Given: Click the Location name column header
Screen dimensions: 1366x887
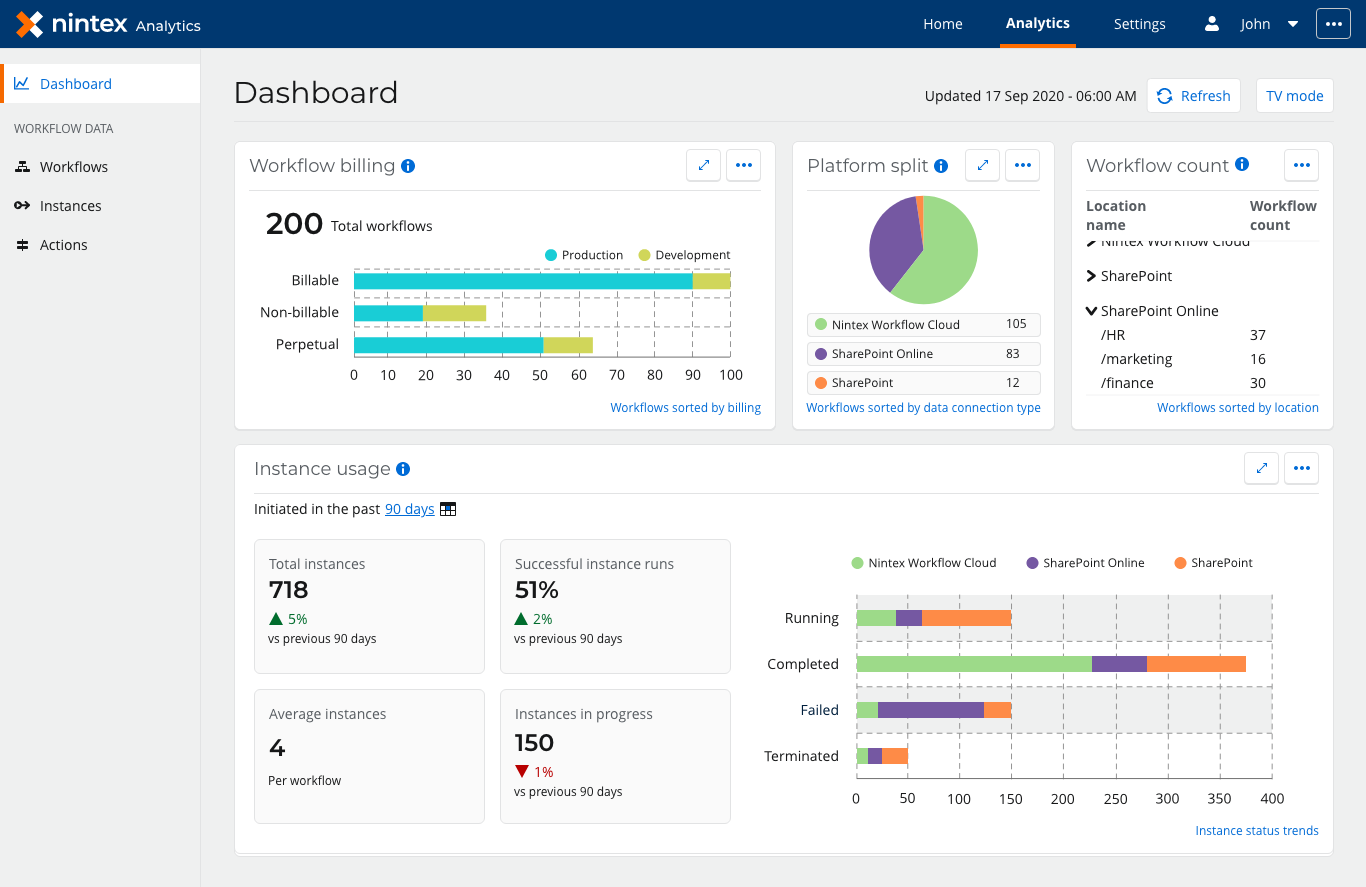Looking at the screenshot, I should click(1116, 215).
